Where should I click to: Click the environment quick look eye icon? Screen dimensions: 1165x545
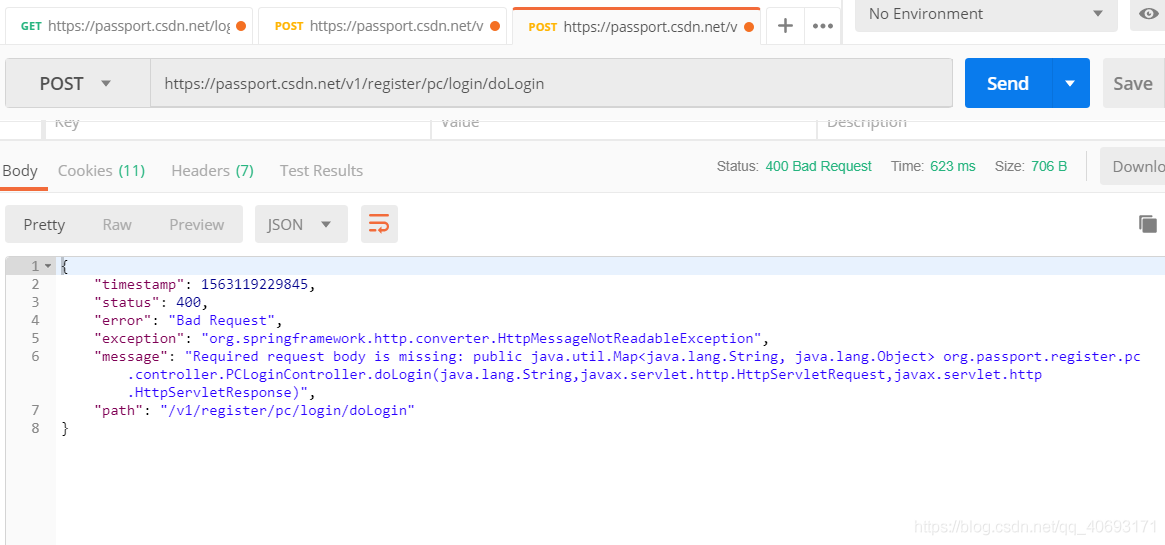point(1147,14)
